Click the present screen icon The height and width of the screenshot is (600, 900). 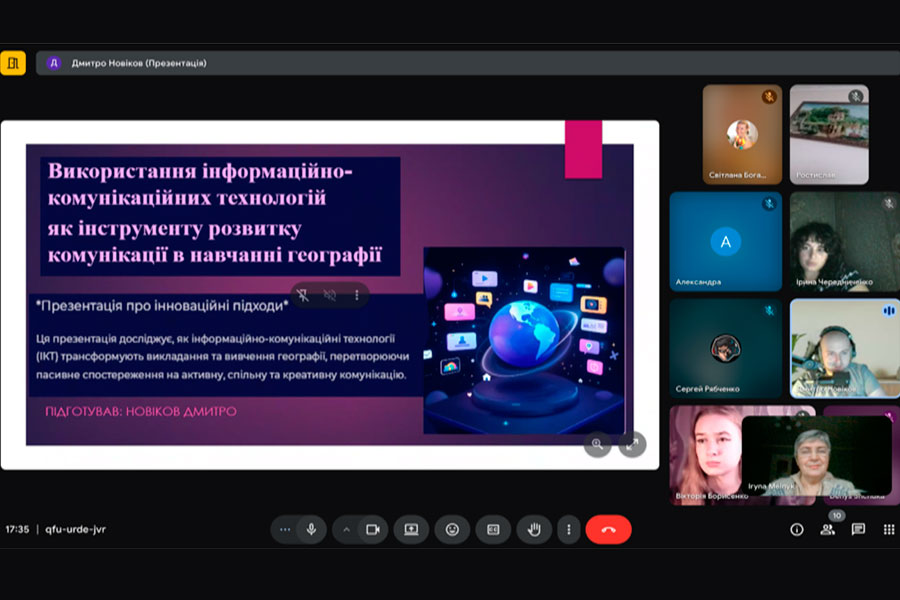[x=410, y=529]
